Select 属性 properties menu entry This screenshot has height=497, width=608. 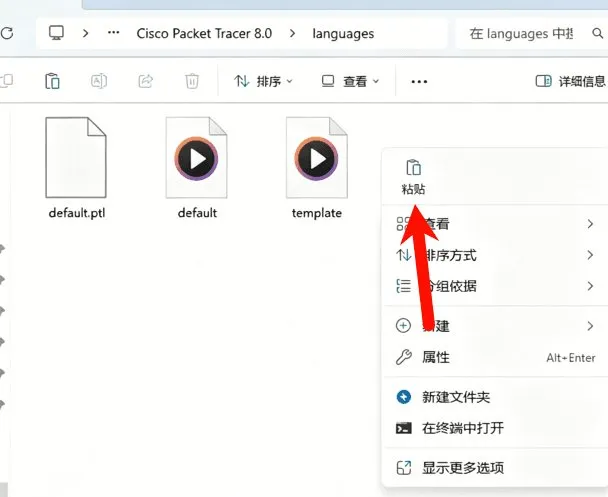pos(495,357)
